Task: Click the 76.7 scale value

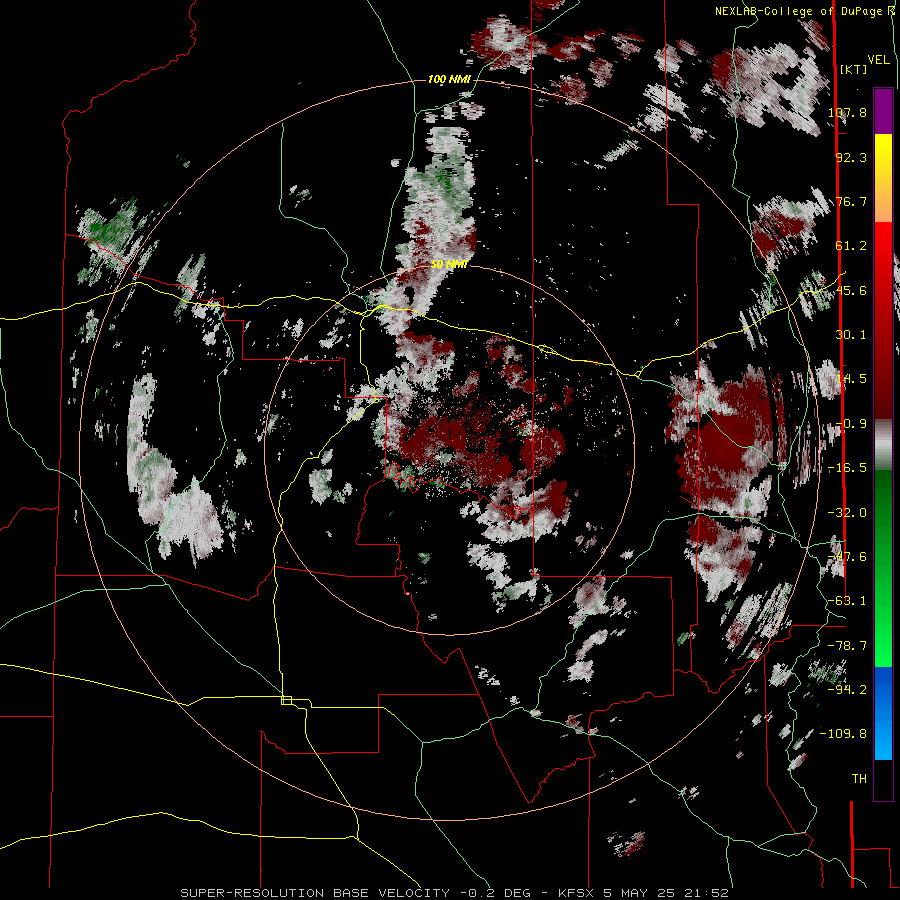Action: (851, 201)
